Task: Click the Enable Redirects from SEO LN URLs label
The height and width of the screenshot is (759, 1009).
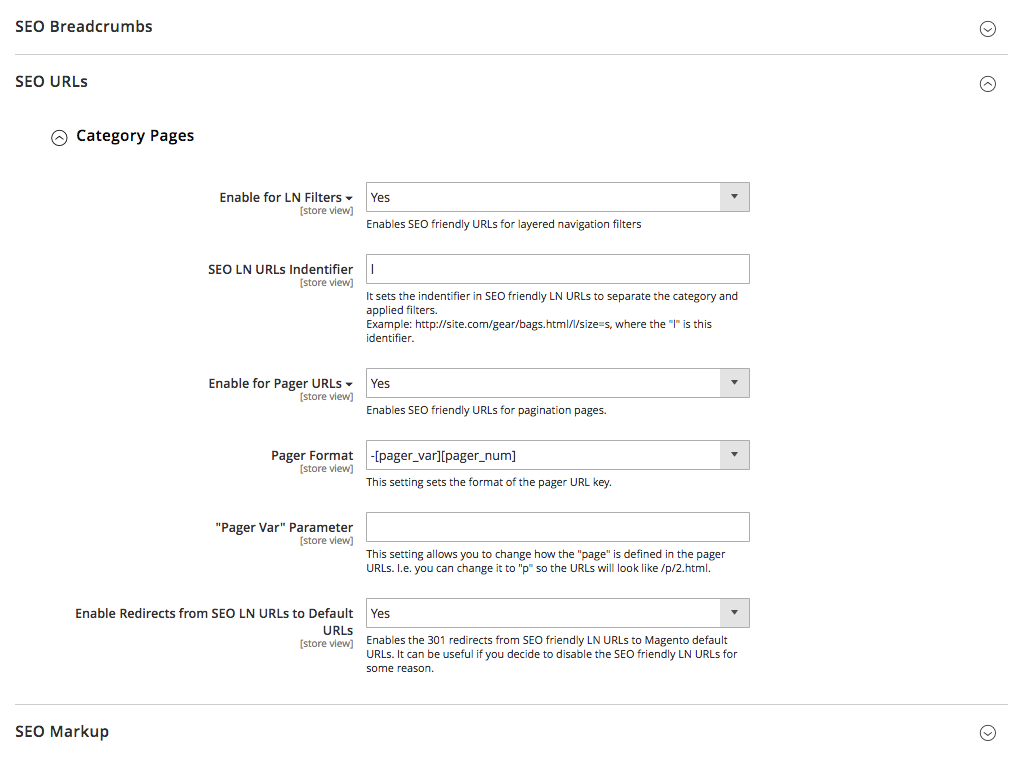Action: pyautogui.click(x=214, y=622)
